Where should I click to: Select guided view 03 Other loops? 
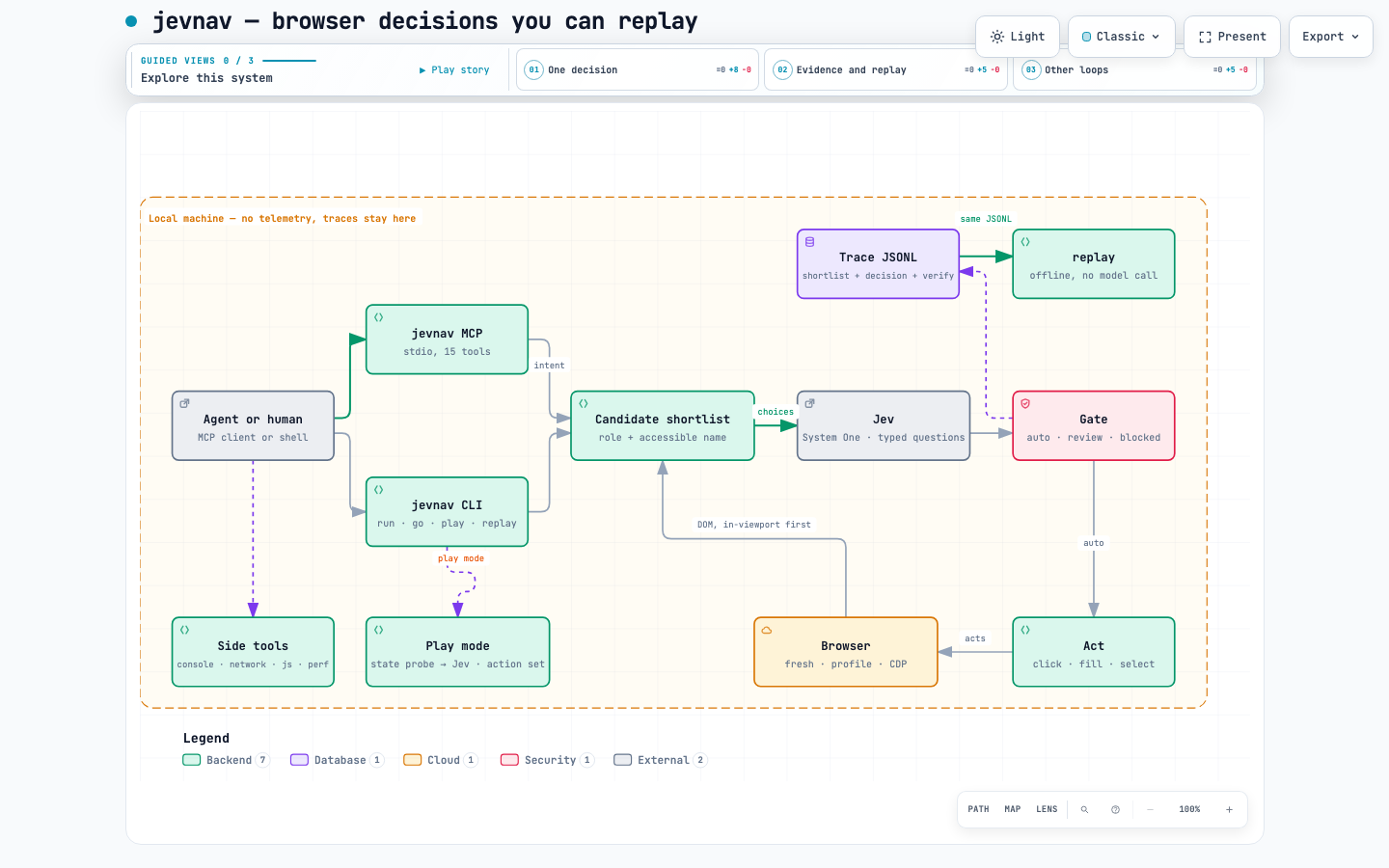click(1134, 69)
